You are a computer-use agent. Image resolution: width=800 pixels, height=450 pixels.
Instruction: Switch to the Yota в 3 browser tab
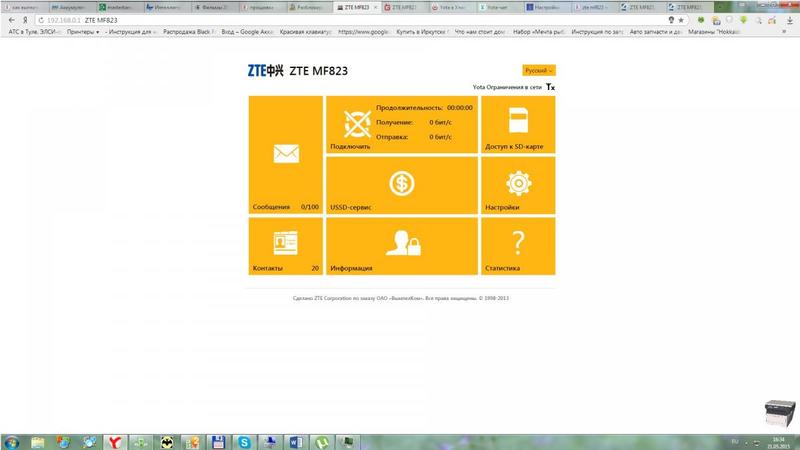[x=451, y=7]
